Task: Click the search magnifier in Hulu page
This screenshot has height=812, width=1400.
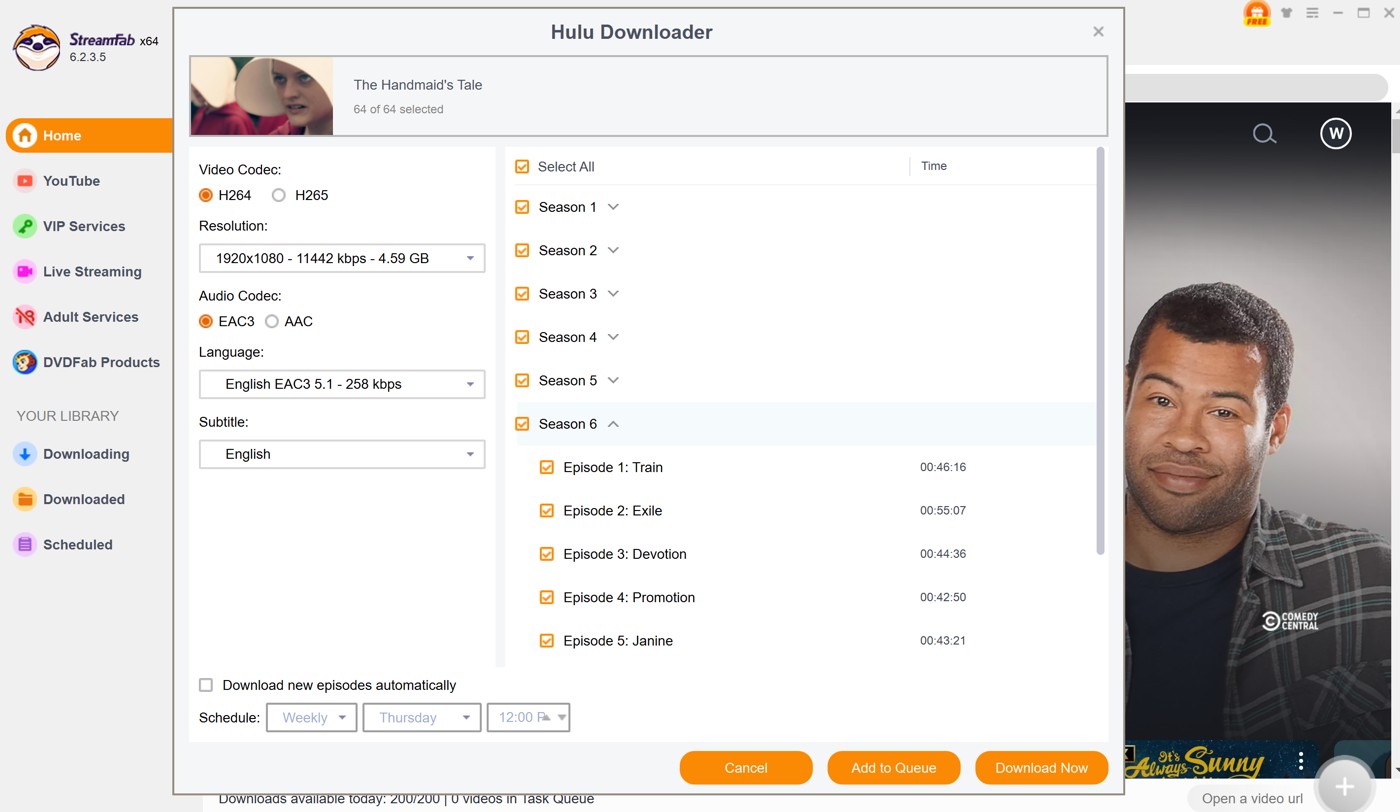Action: pyautogui.click(x=1264, y=134)
